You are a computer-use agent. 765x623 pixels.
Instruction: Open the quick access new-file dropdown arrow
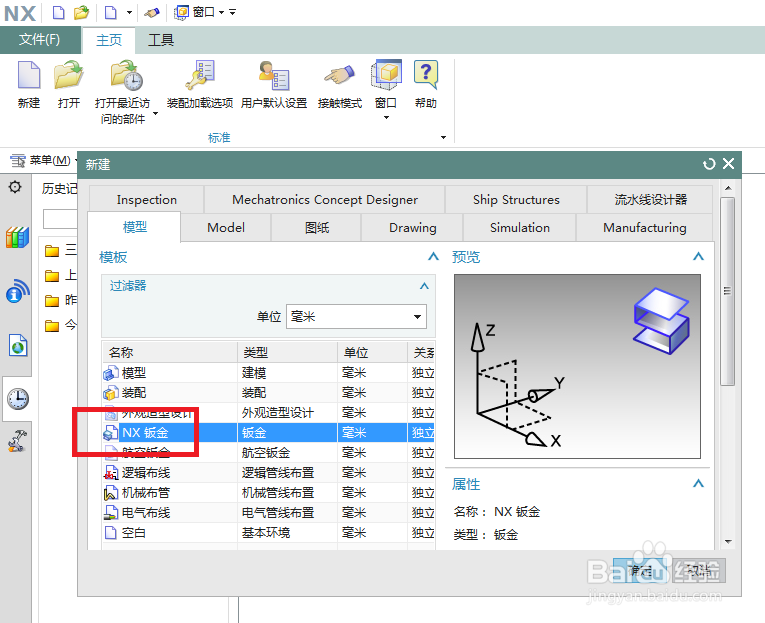click(129, 12)
